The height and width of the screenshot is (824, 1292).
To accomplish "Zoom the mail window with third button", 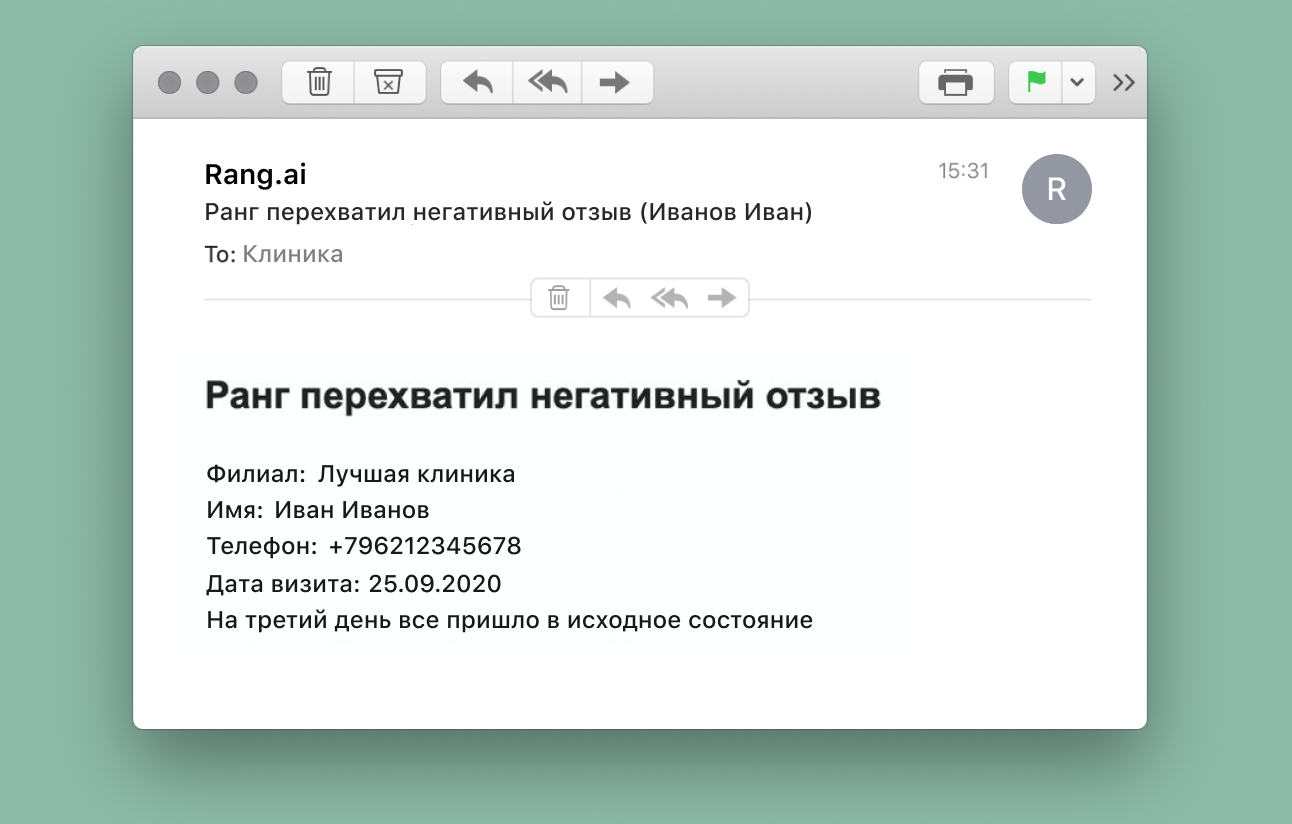I will coord(246,82).
